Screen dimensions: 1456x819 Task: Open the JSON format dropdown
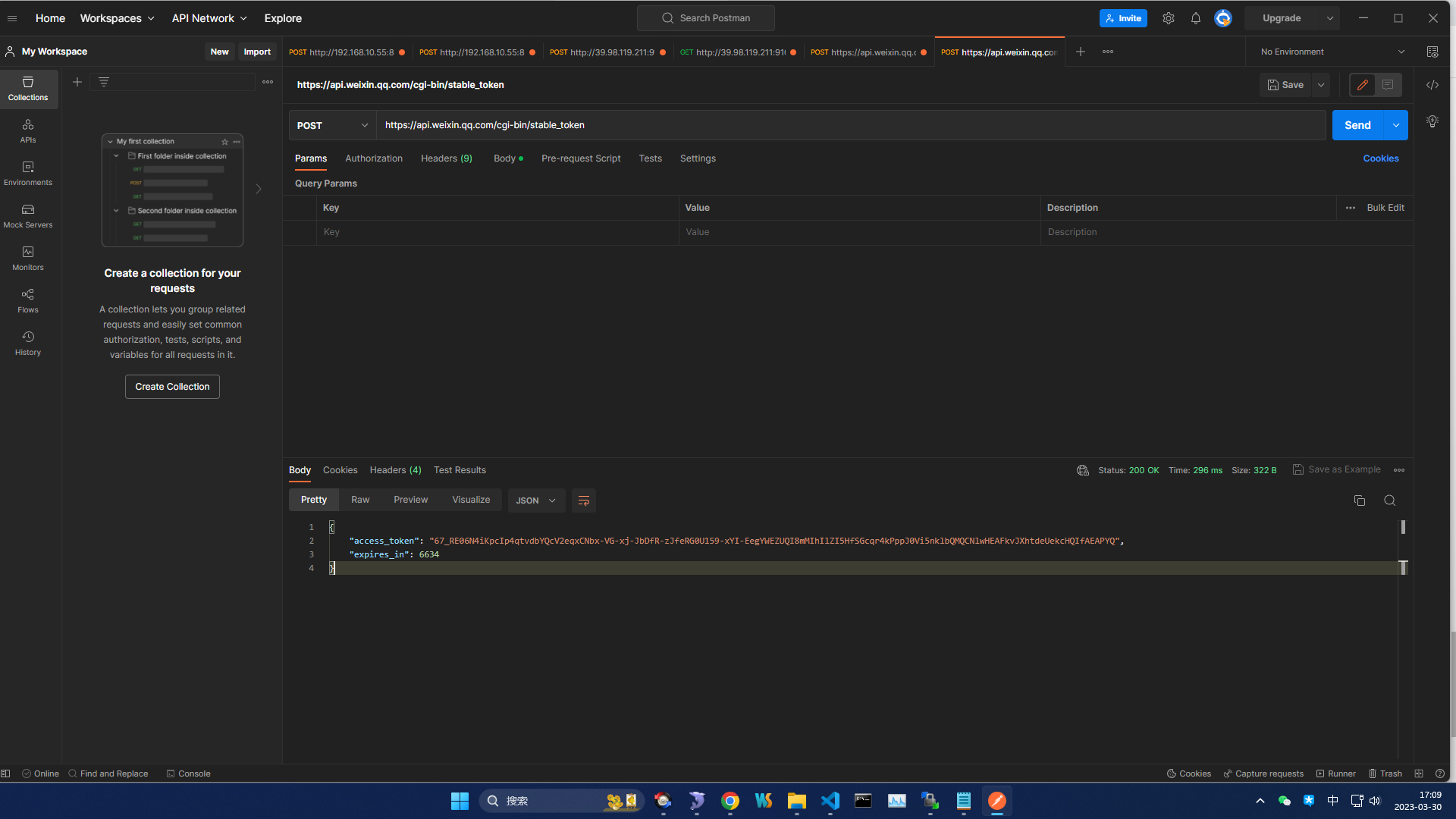click(536, 500)
